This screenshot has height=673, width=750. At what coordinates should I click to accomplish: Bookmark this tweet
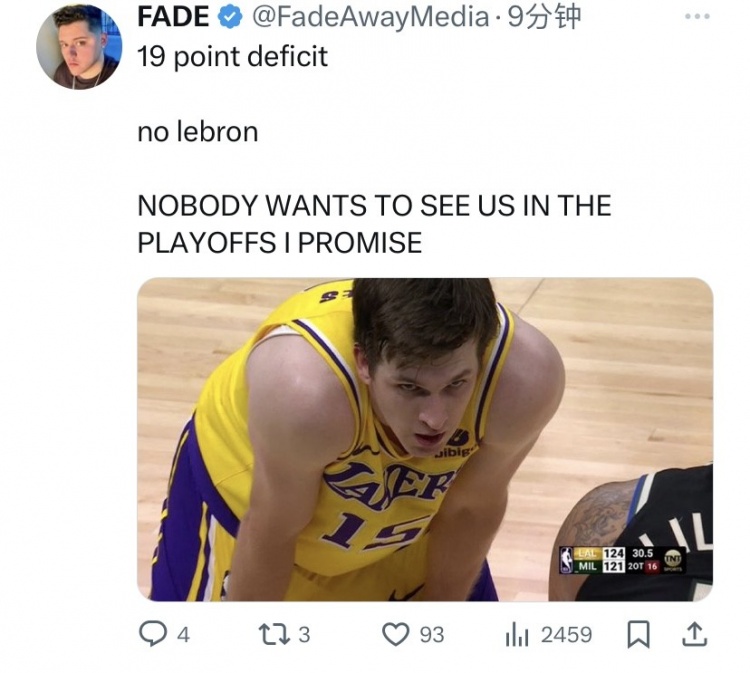point(638,634)
